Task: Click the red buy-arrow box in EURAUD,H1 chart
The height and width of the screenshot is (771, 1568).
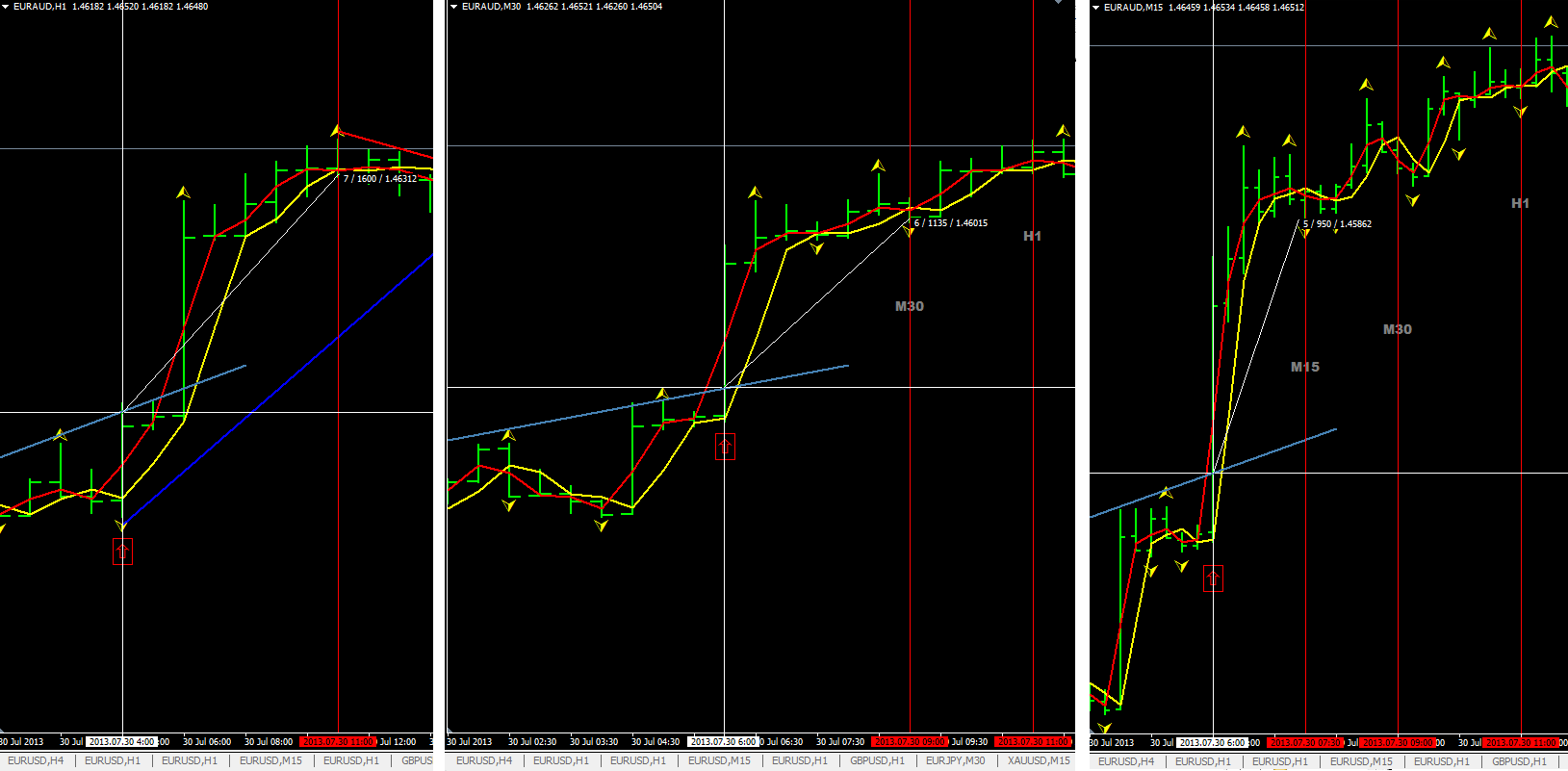Action: (x=122, y=552)
